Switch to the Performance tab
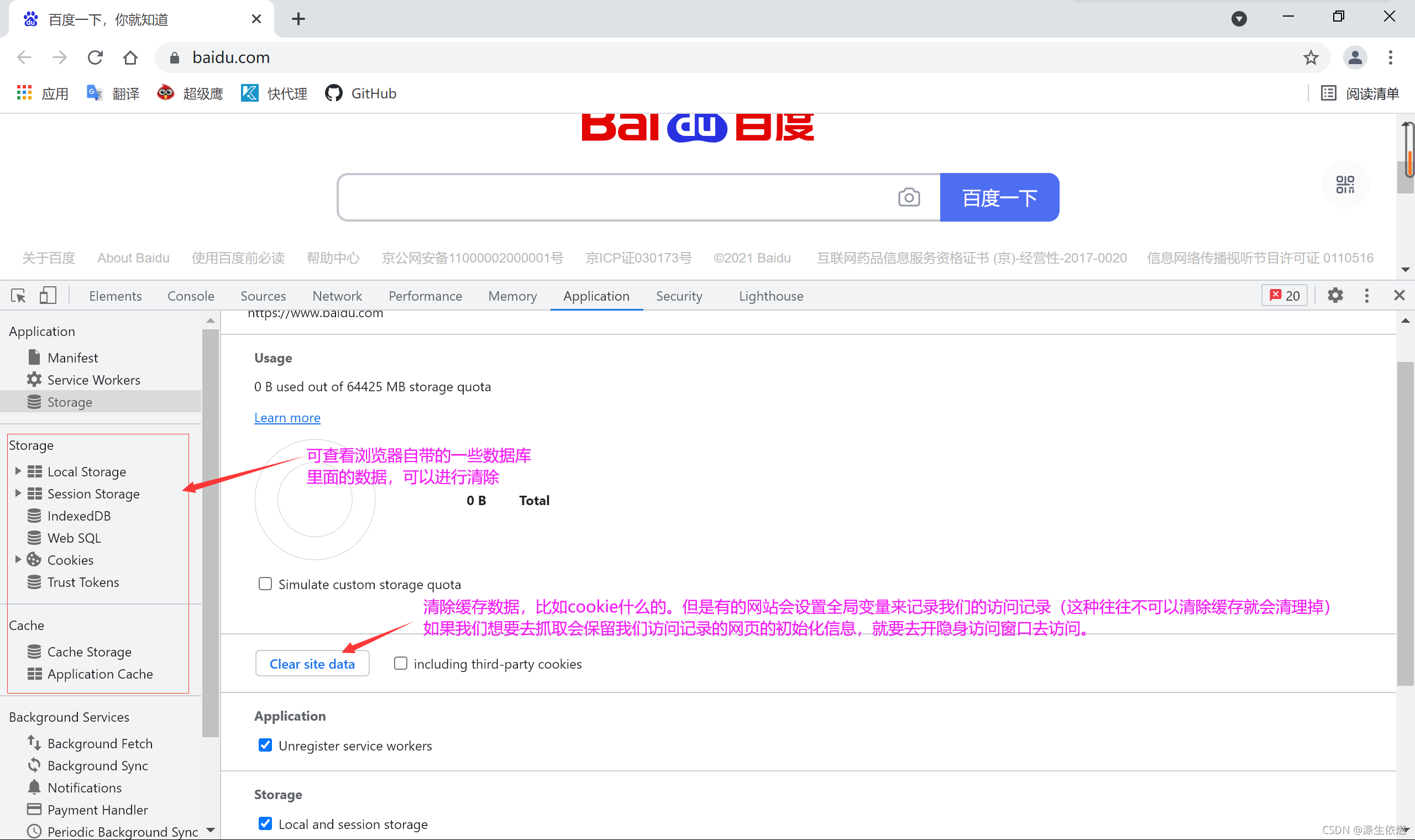This screenshot has width=1415, height=840. click(425, 296)
